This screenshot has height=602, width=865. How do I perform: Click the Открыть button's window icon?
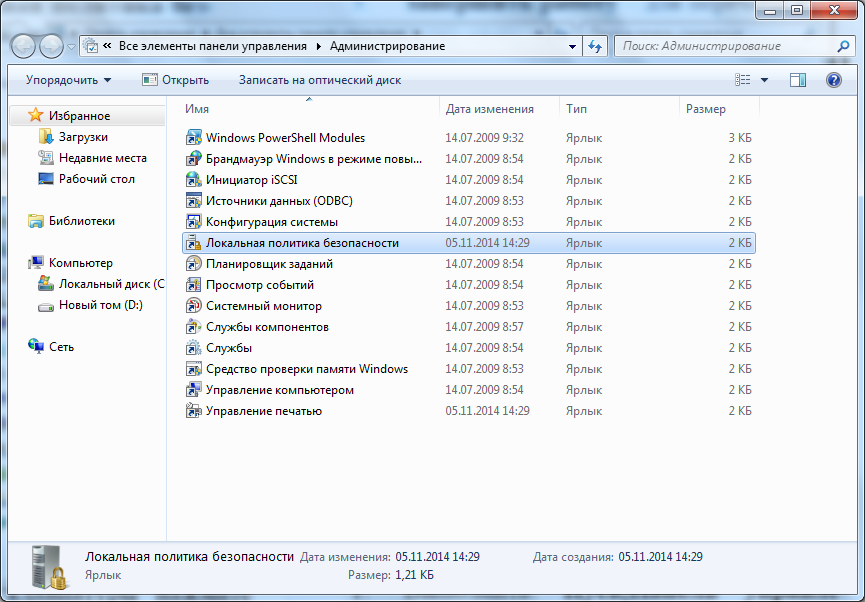tap(149, 80)
